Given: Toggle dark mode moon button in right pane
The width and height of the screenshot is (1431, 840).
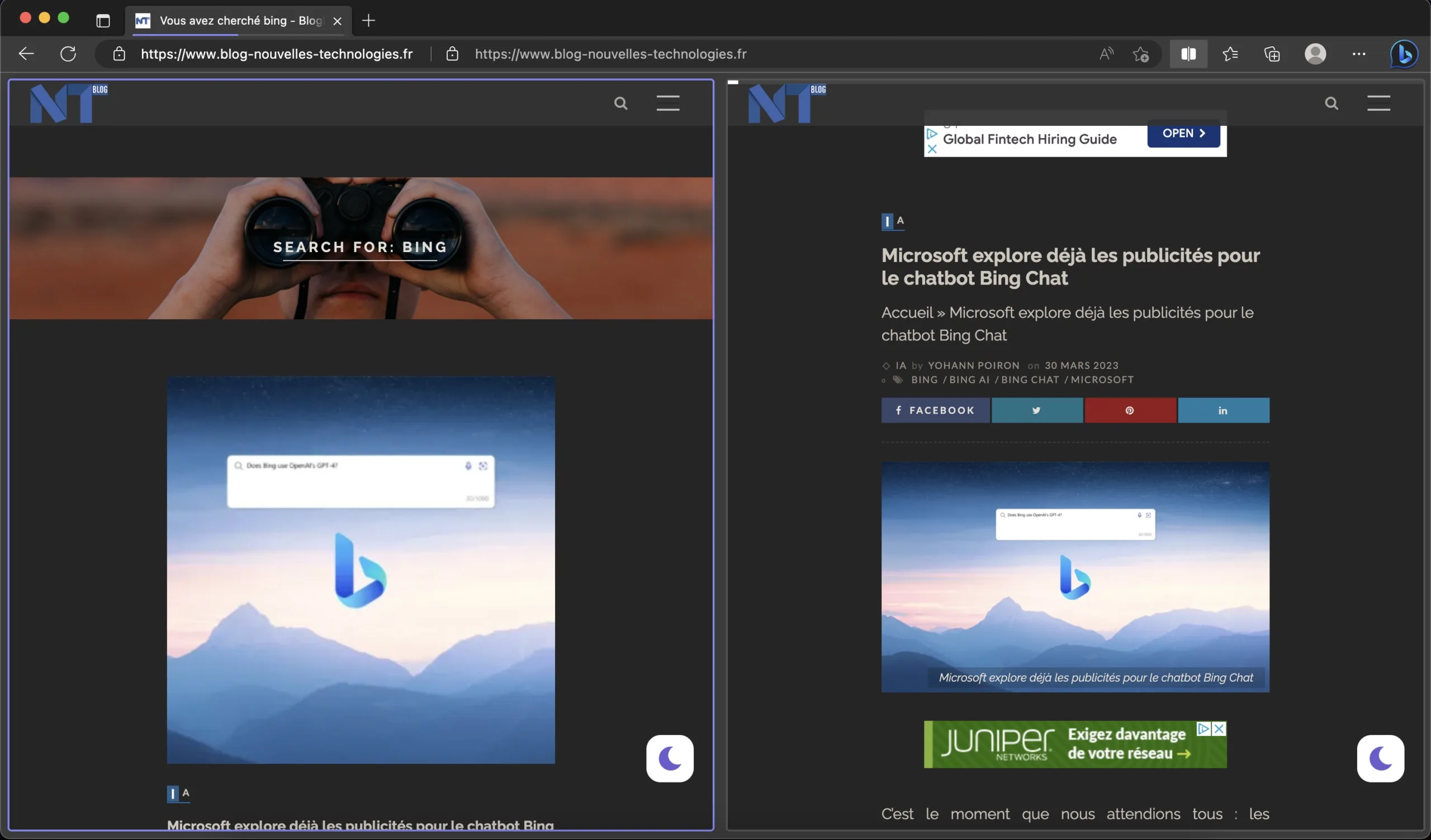Looking at the screenshot, I should 1381,759.
